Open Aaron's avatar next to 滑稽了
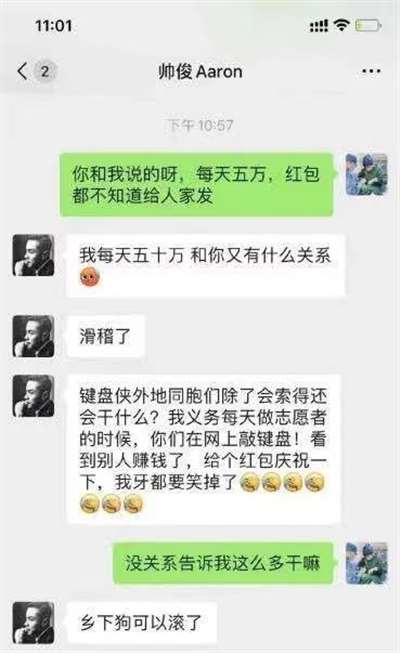This screenshot has height=653, width=400. click(x=33, y=336)
